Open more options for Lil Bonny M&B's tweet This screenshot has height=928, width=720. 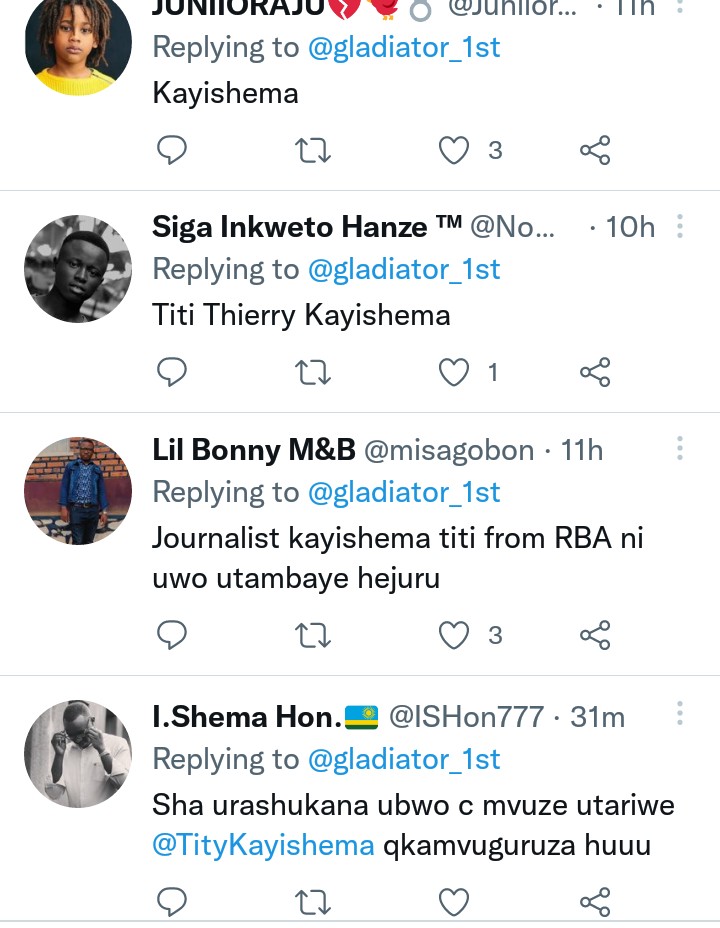[x=680, y=450]
